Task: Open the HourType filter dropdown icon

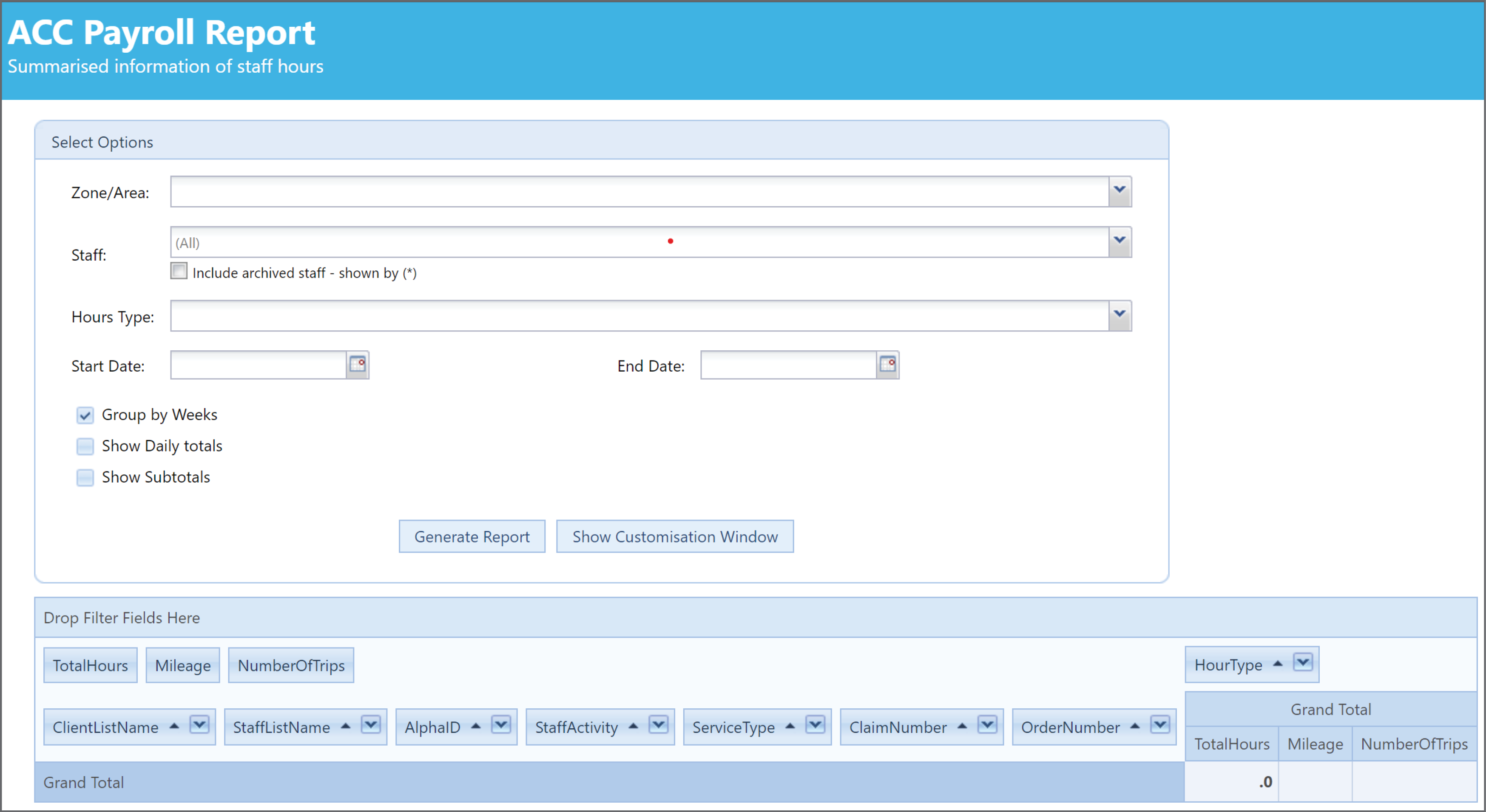Action: [1303, 664]
